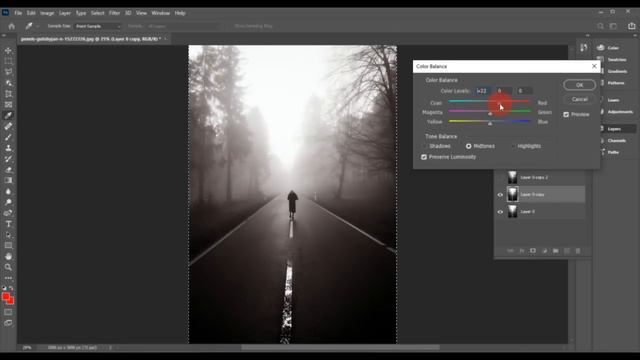Select the Dodge tool

8,202
